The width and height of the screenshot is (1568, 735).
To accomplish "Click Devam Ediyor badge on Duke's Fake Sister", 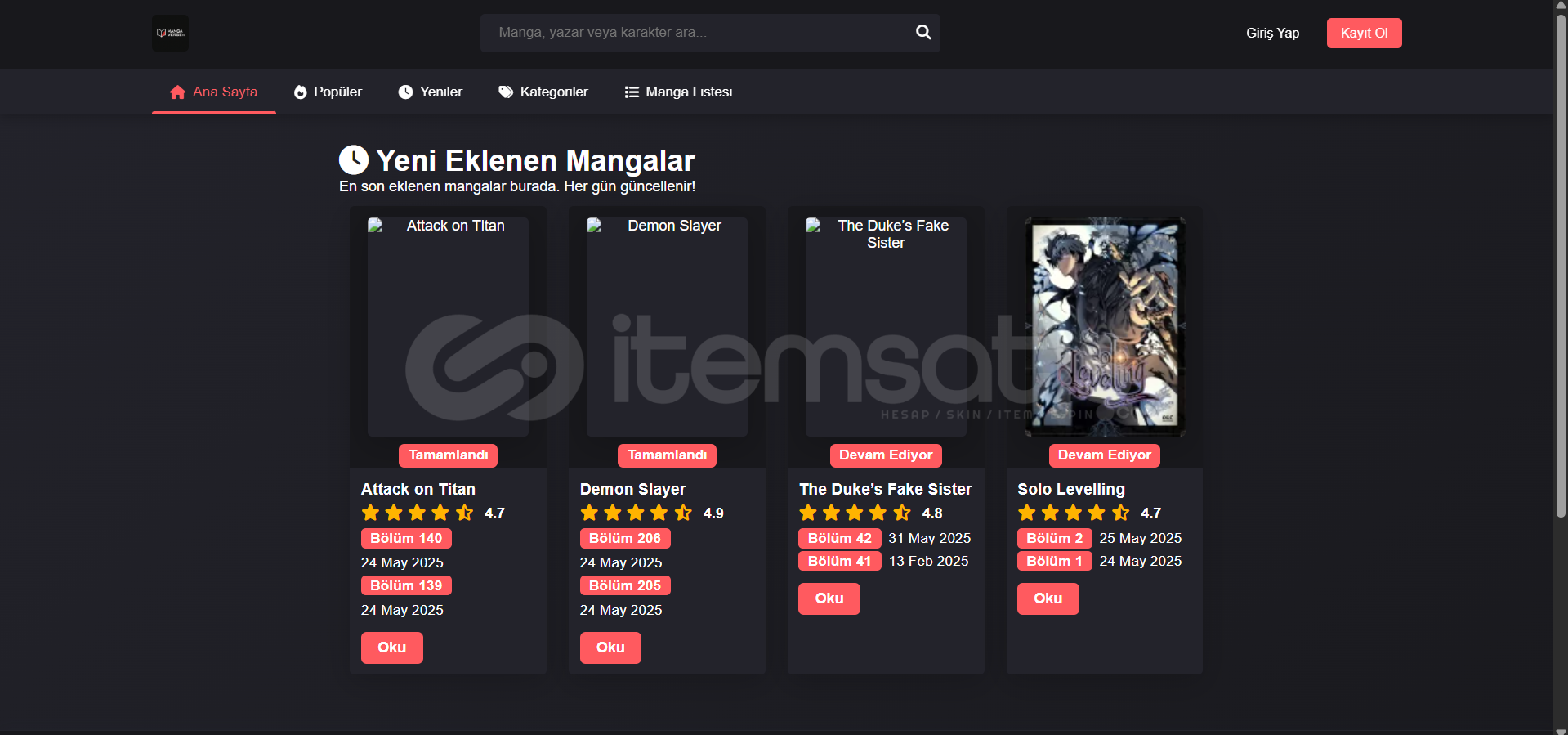I will [886, 455].
